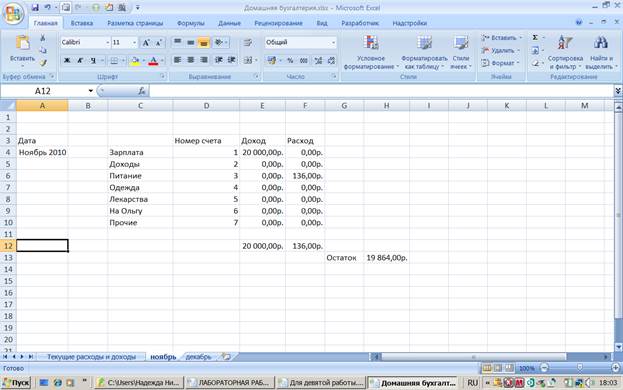The image size is (623, 390).
Task: Switch to the Формулы ribbon tab
Action: tap(191, 23)
